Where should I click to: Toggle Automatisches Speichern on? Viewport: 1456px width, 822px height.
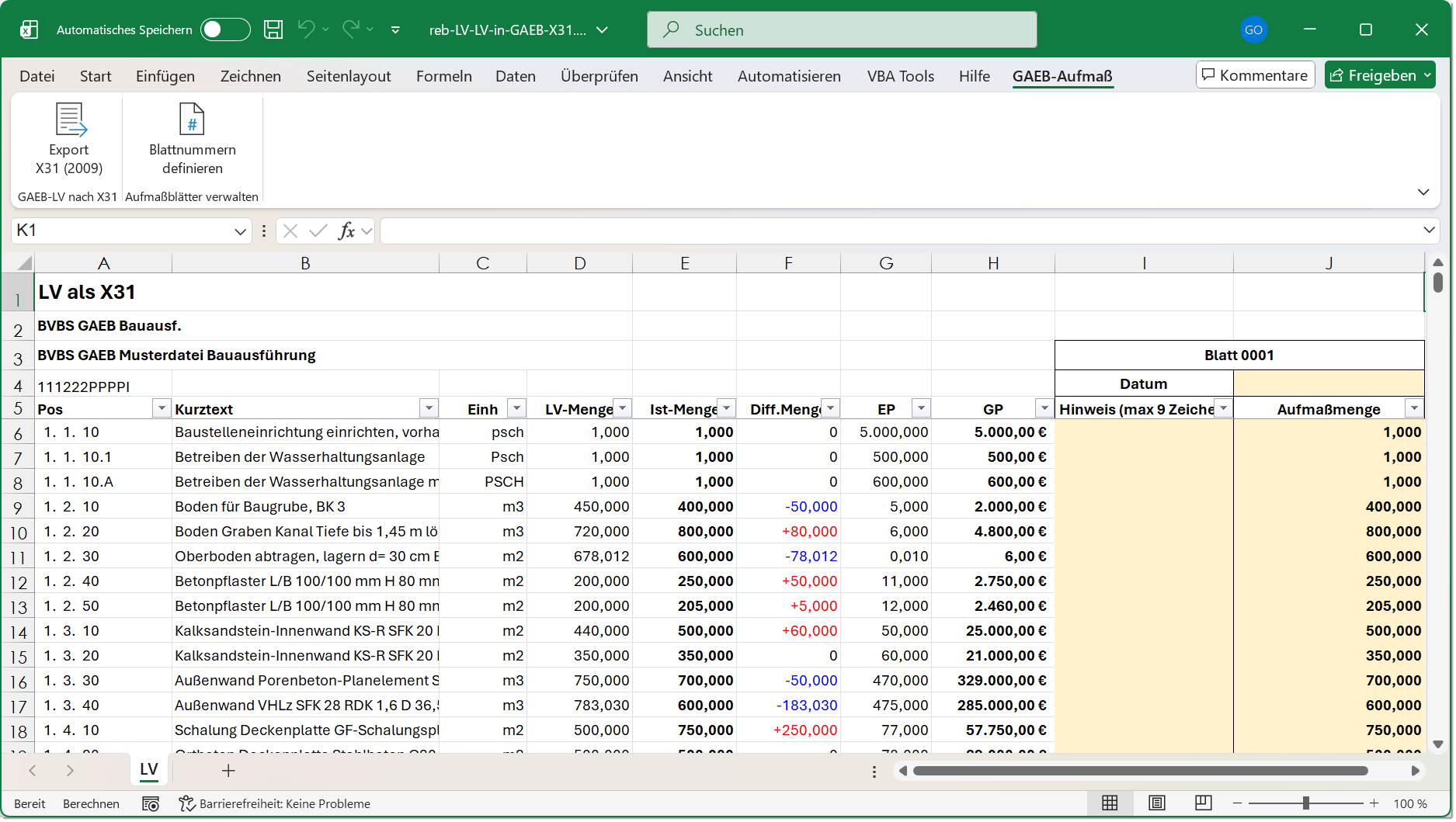click(224, 29)
